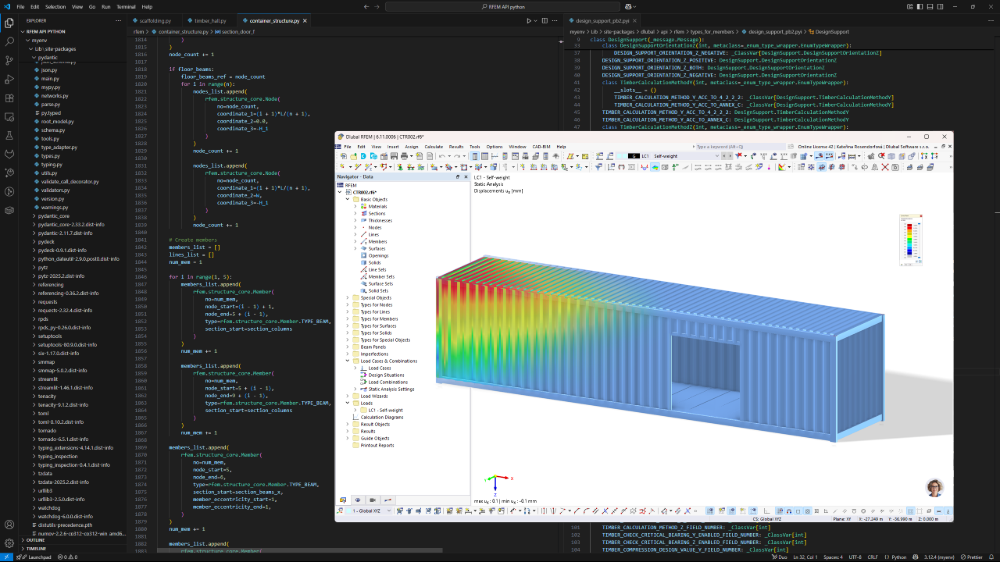This screenshot has width=1000, height=562.
Task: Open the new model icon in RFEM toolbar
Action: point(343,156)
